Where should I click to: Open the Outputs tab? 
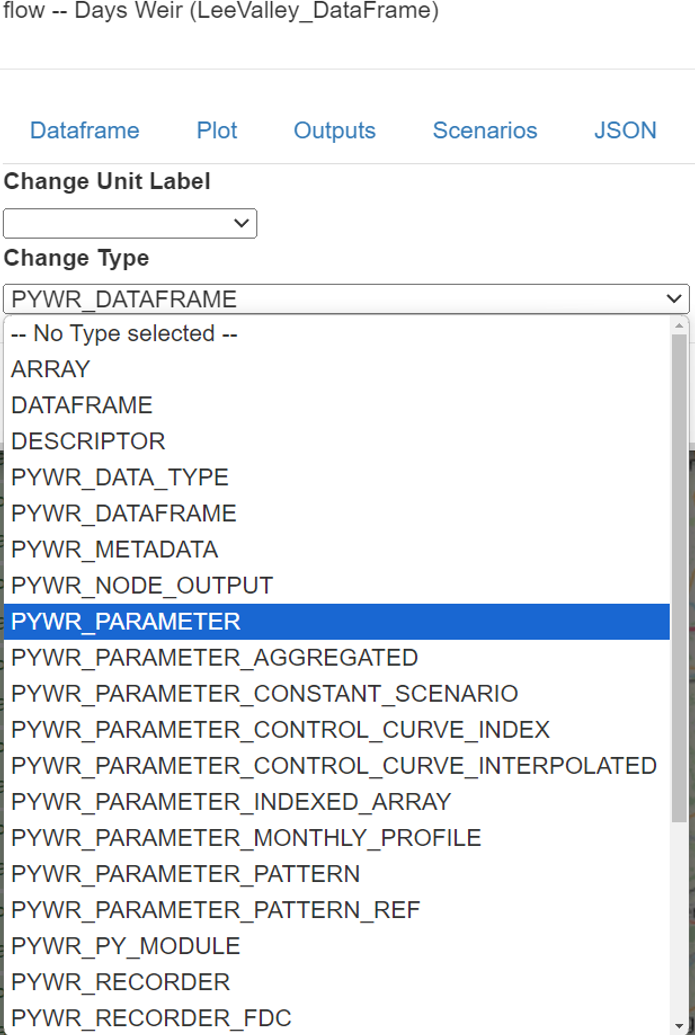[x=334, y=131]
